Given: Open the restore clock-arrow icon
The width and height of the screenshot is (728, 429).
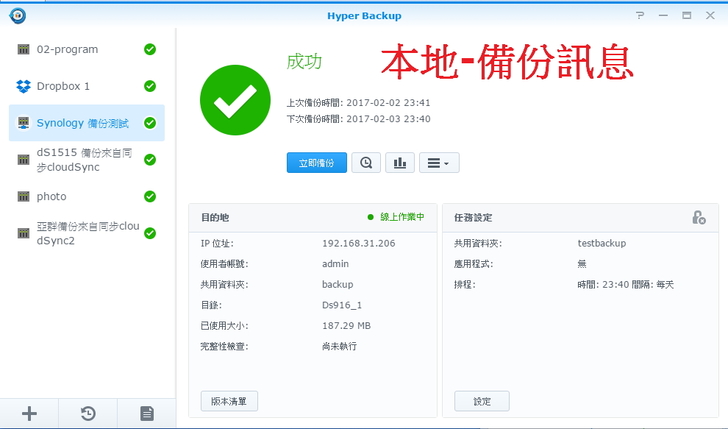Looking at the screenshot, I should pos(88,413).
